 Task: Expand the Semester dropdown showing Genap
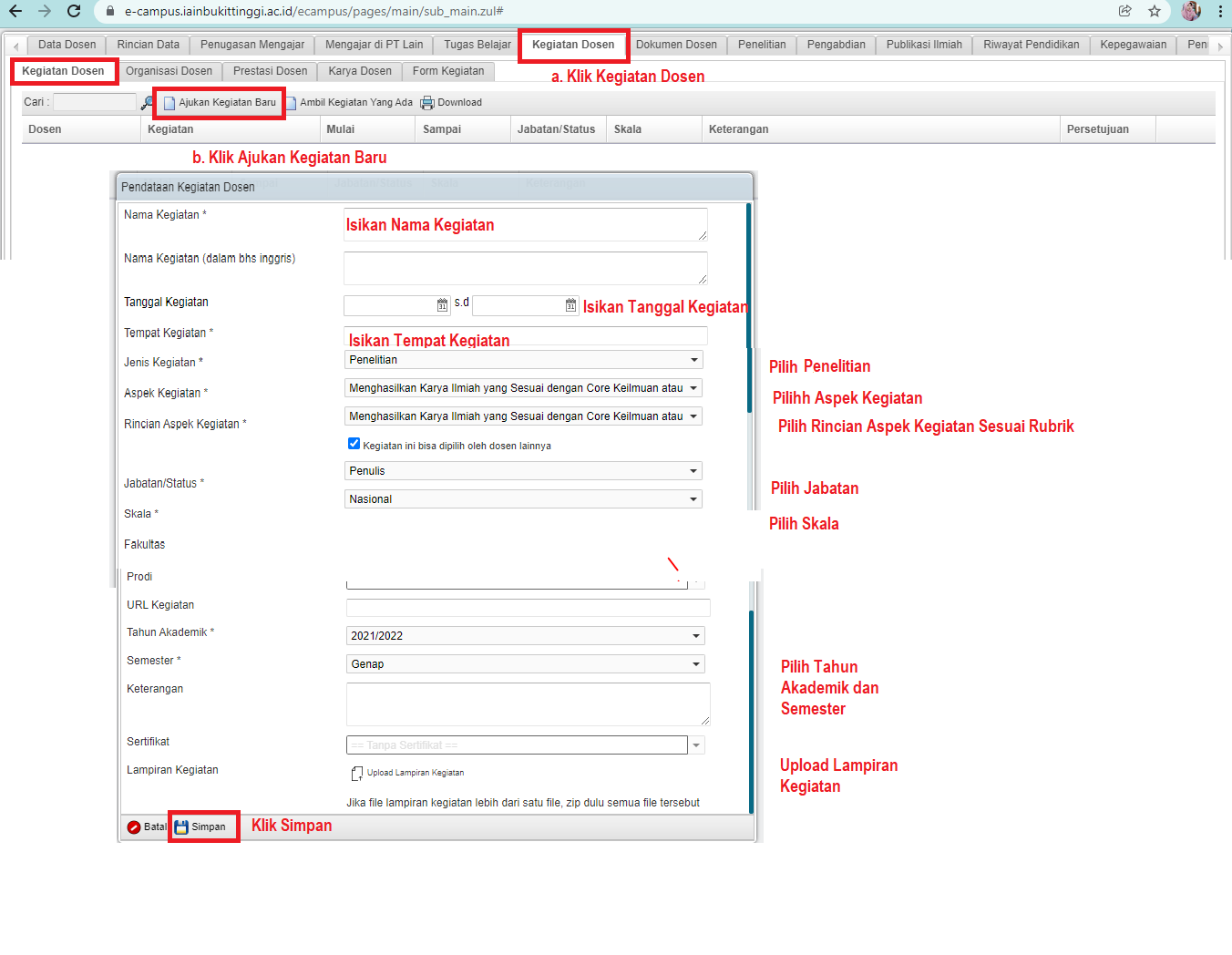pos(696,664)
